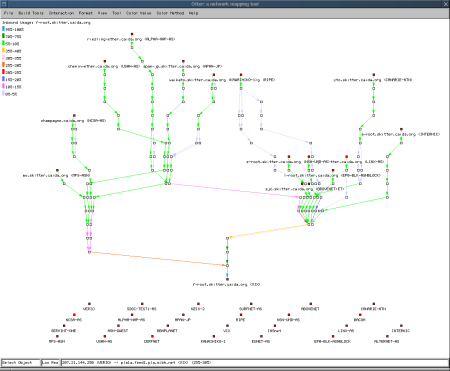This screenshot has height=371, width=450.
Task: Open the View menu
Action: point(102,13)
